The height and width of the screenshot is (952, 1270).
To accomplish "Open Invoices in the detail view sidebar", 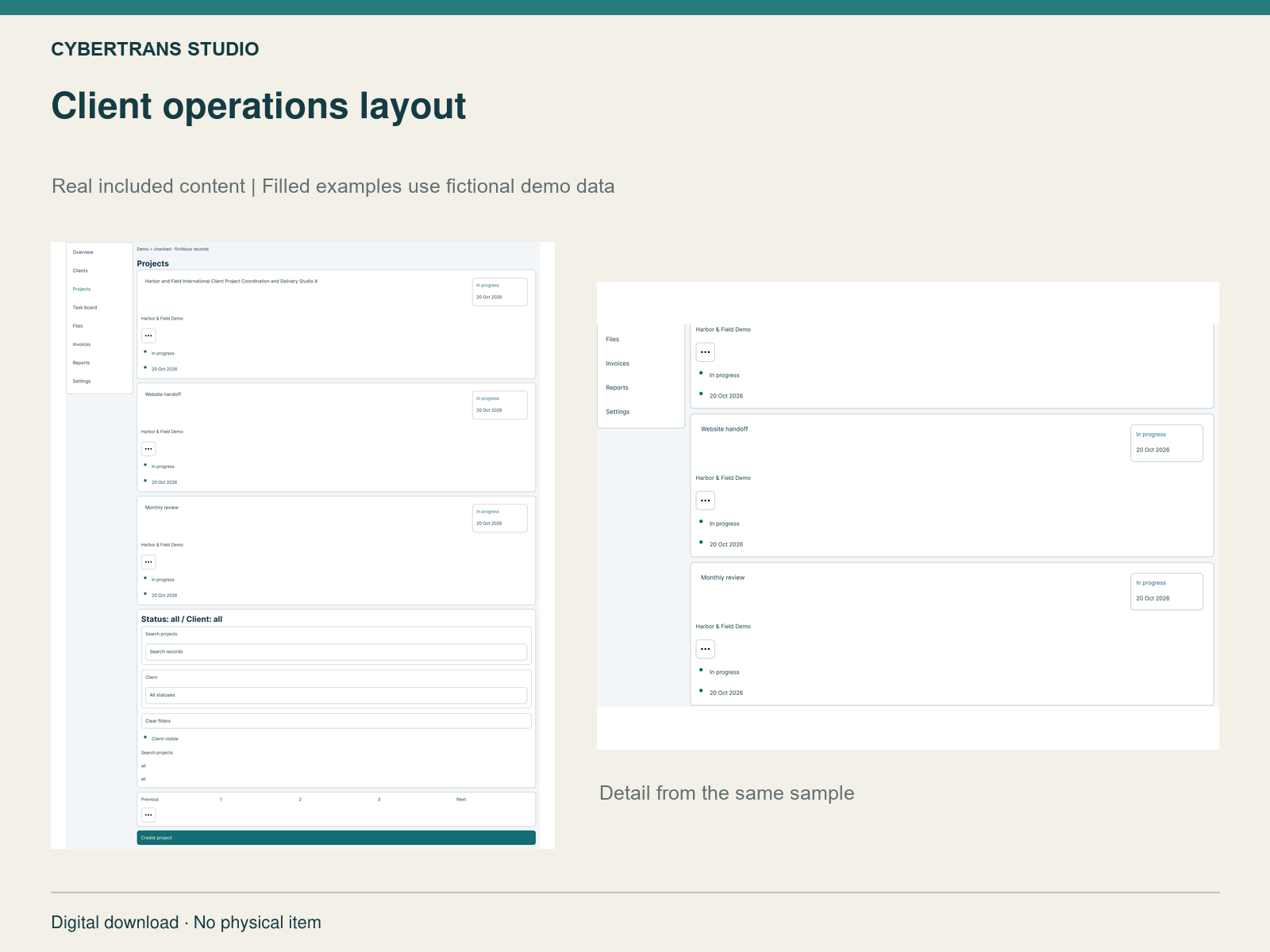I will point(618,363).
